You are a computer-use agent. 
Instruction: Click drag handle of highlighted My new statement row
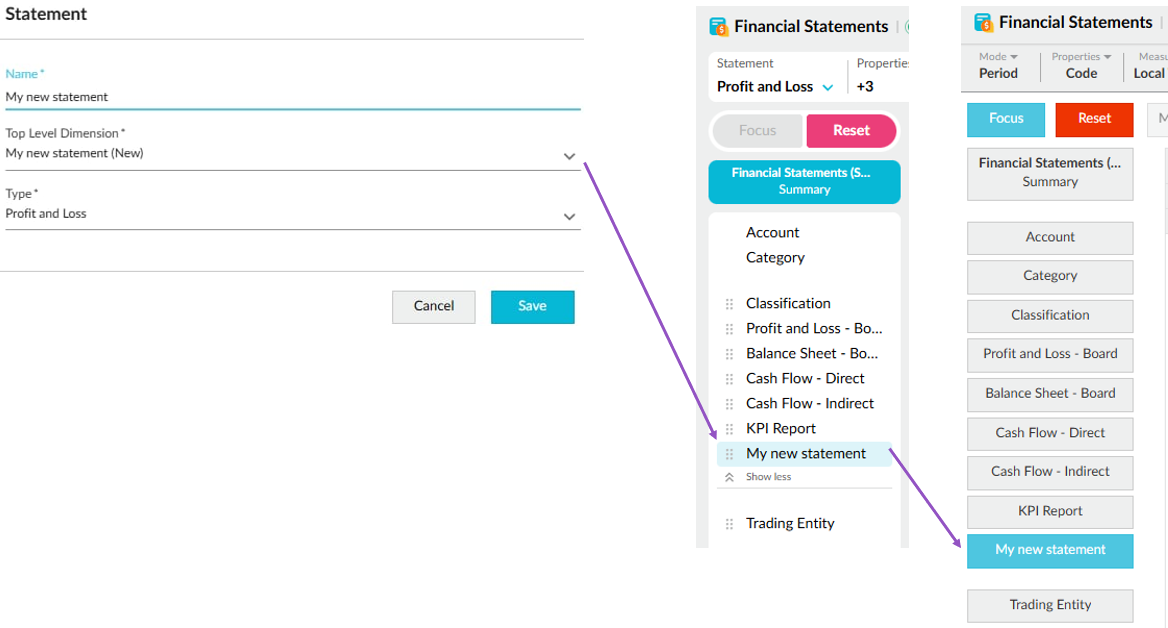pyautogui.click(x=729, y=454)
